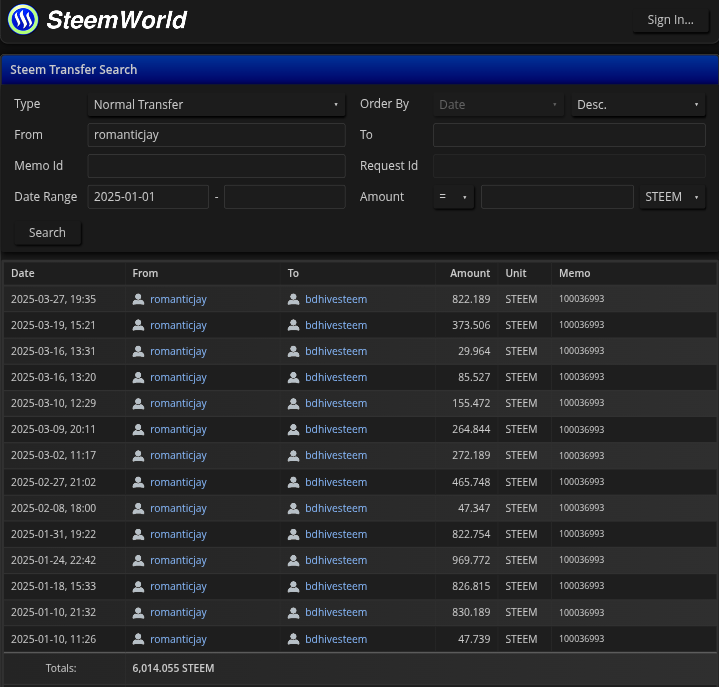Open the amount operator dropdown showing equals
The height and width of the screenshot is (687, 719).
coord(454,197)
